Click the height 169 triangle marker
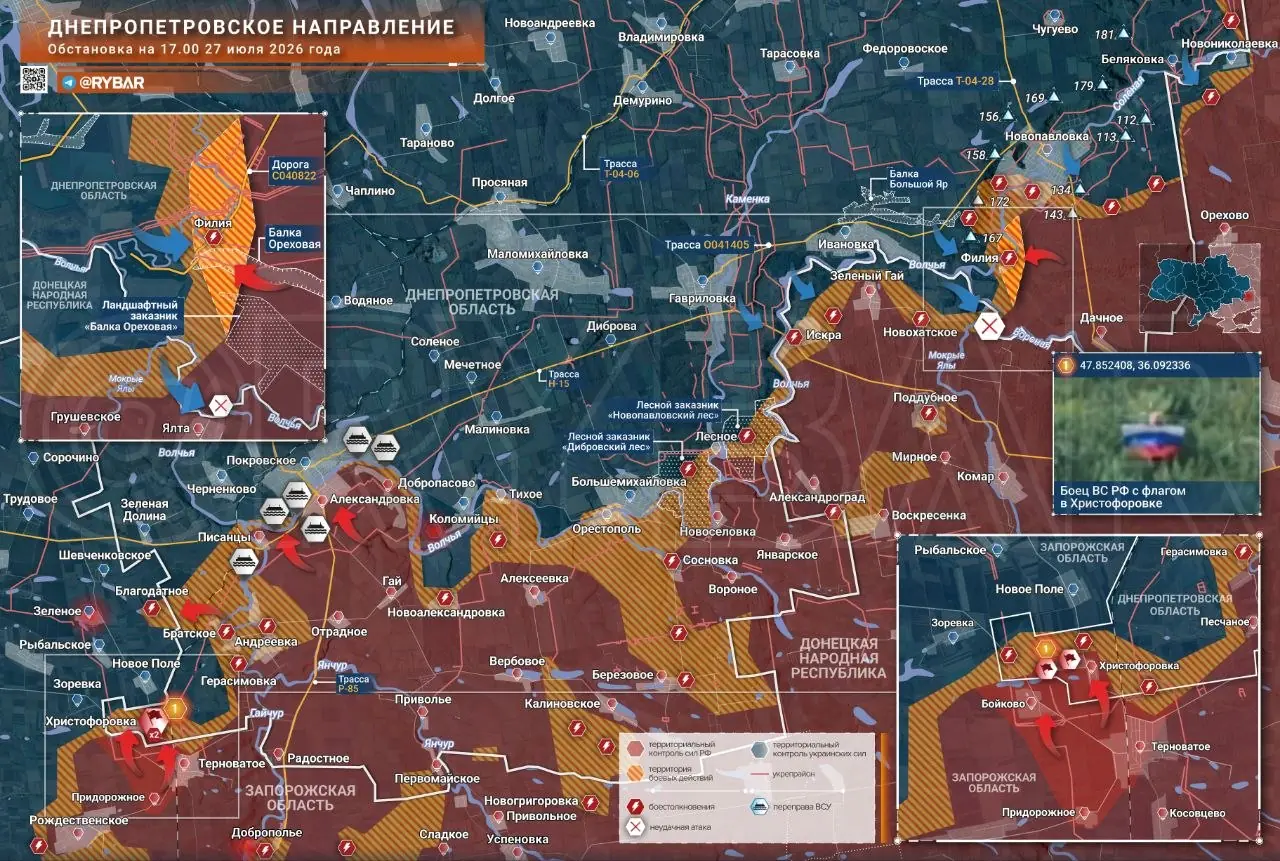 pyautogui.click(x=1053, y=98)
